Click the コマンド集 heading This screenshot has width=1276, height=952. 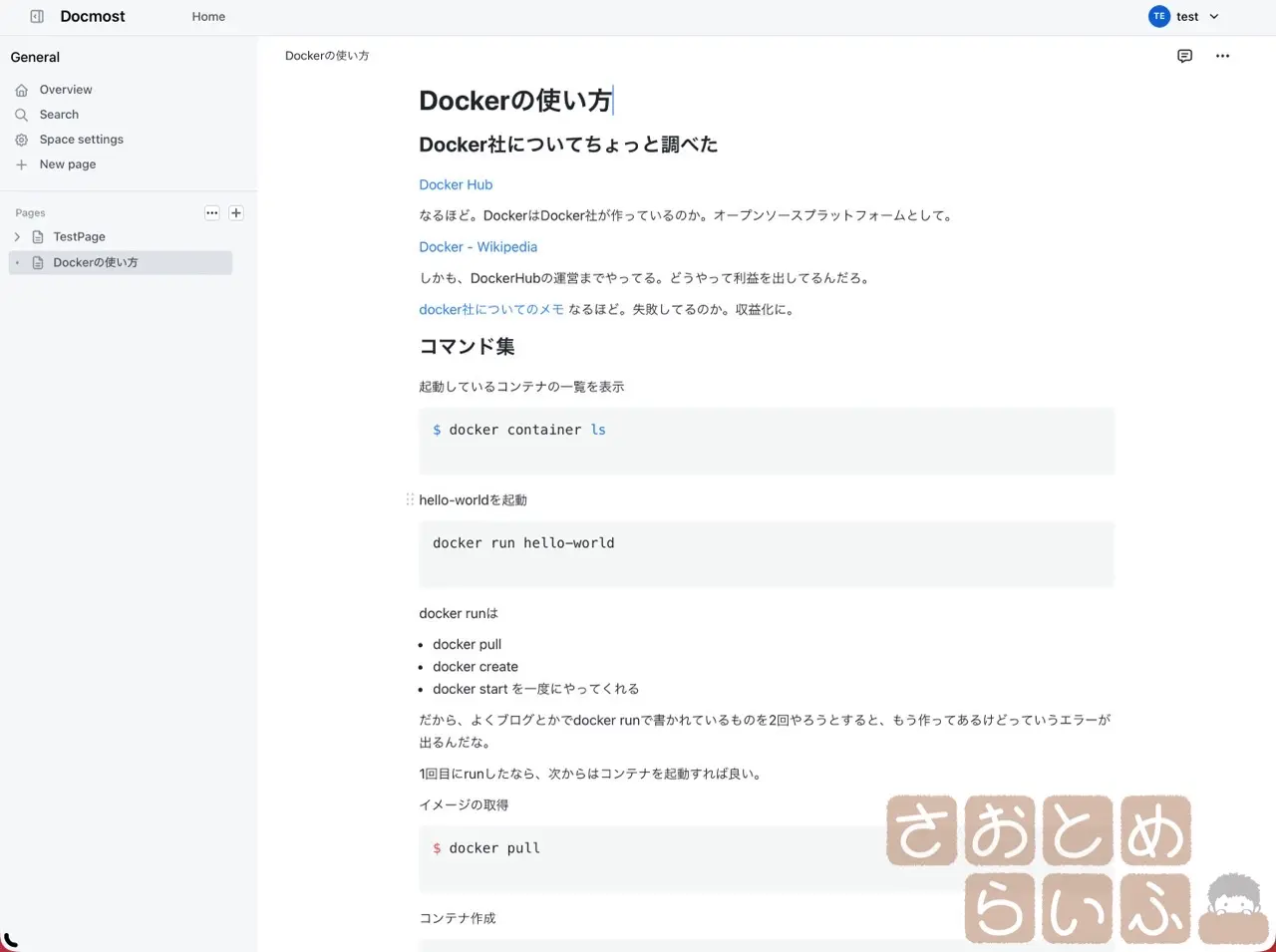[467, 347]
